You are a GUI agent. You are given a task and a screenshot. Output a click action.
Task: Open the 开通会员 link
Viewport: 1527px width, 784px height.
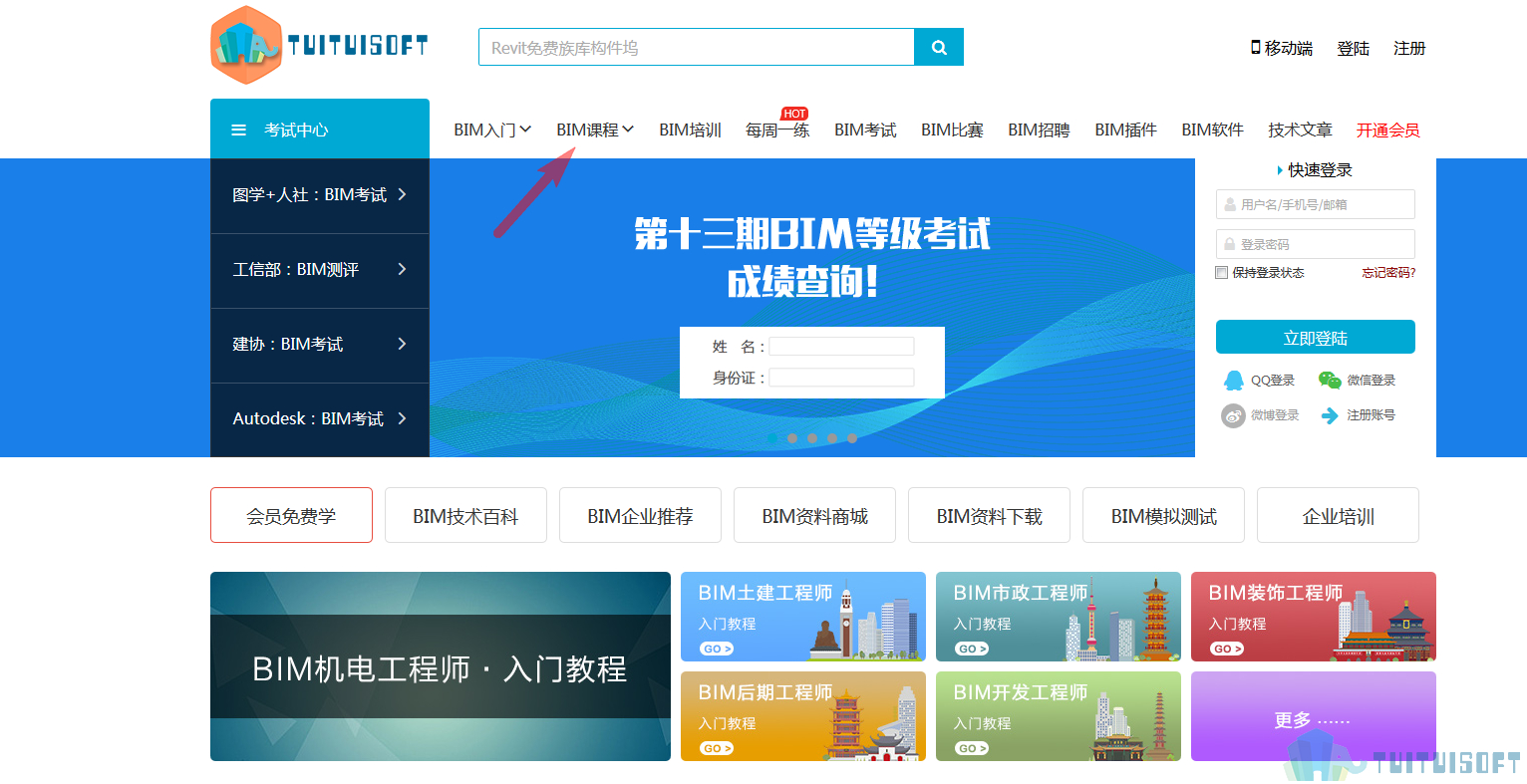pos(1387,130)
